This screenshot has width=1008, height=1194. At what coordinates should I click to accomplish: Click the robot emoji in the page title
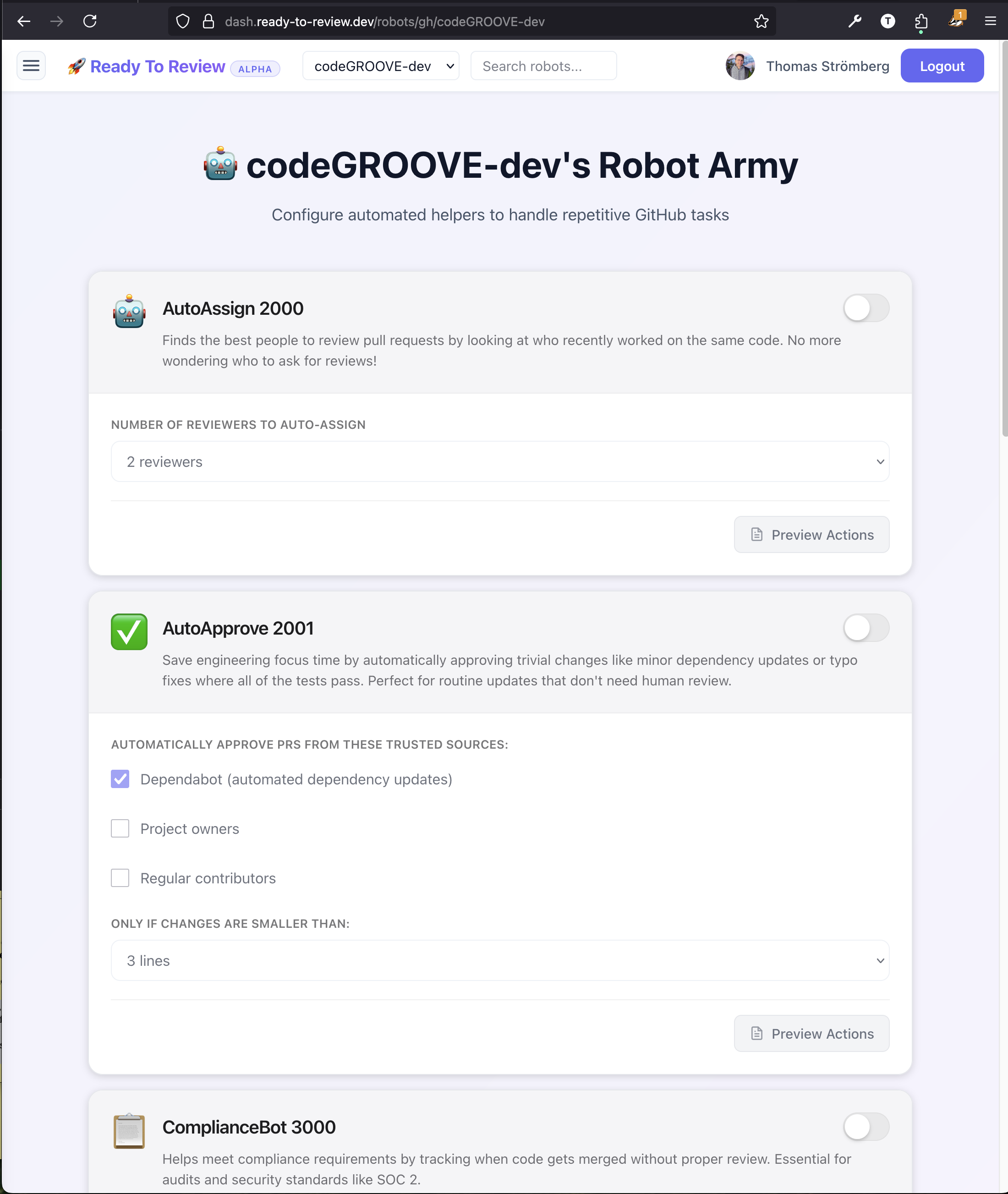[x=220, y=164]
